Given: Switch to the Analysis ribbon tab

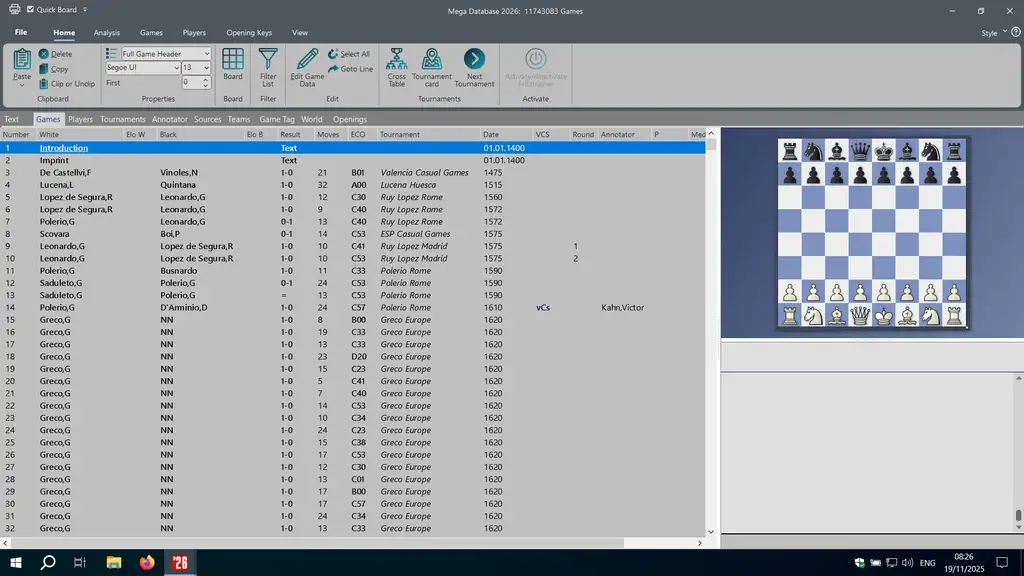Looking at the screenshot, I should [x=107, y=33].
